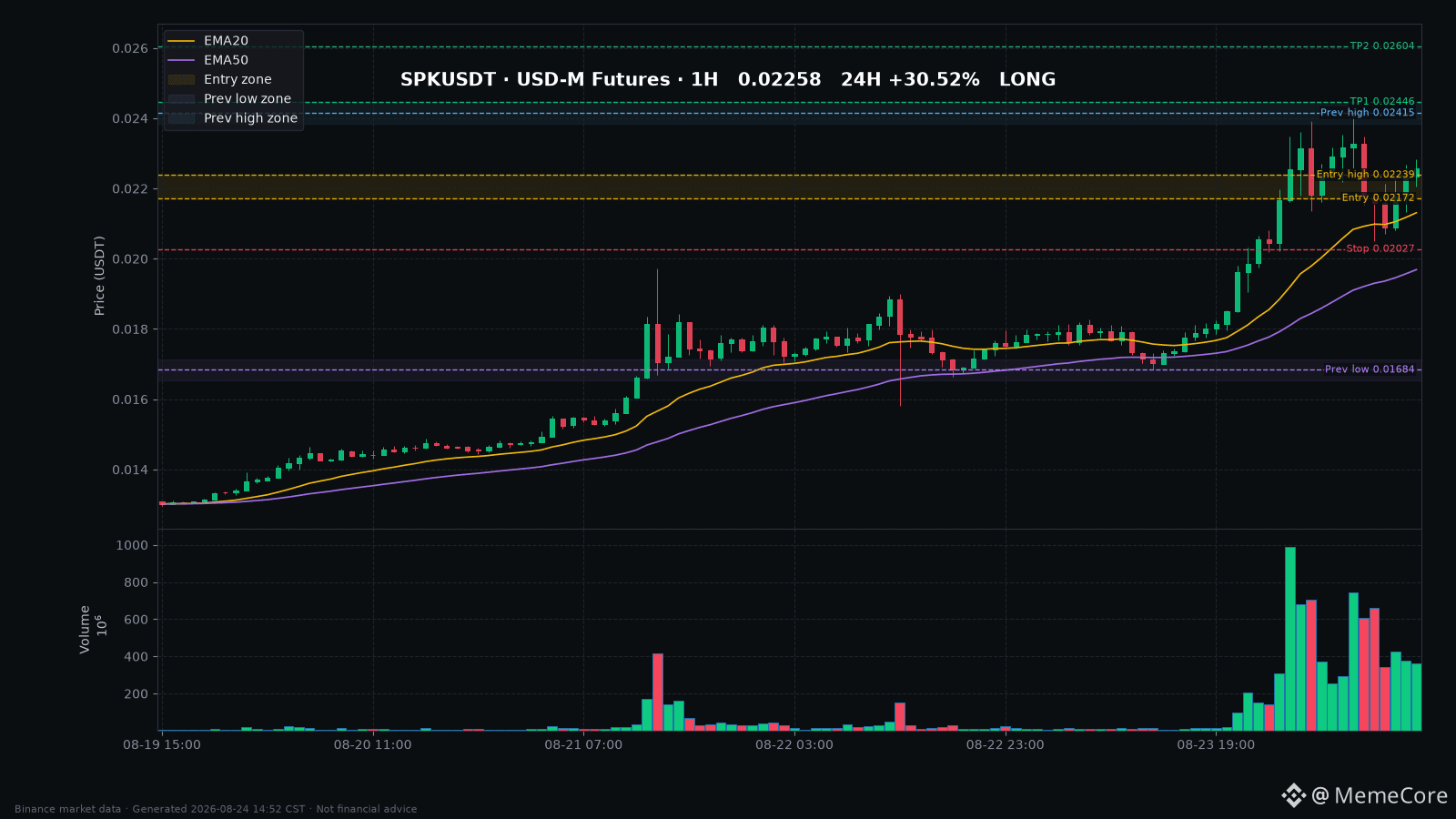Click the 0.016 price axis tick

tap(130, 400)
